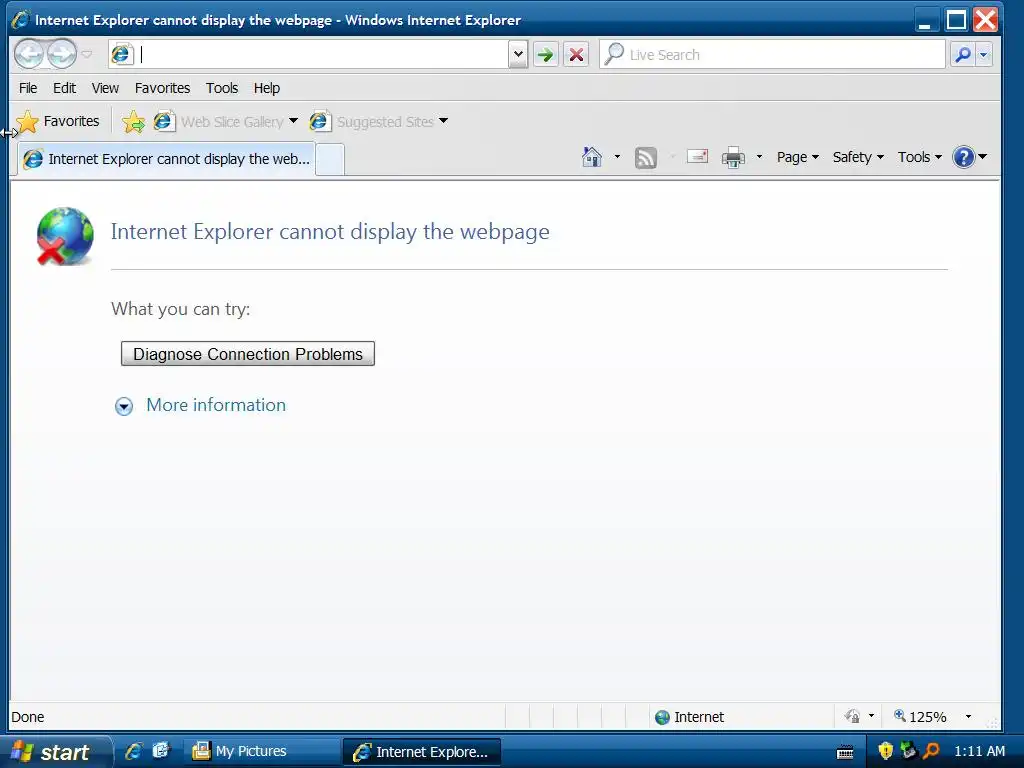Image resolution: width=1024 pixels, height=768 pixels.
Task: Maximize the Internet Explorer window
Action: point(956,20)
